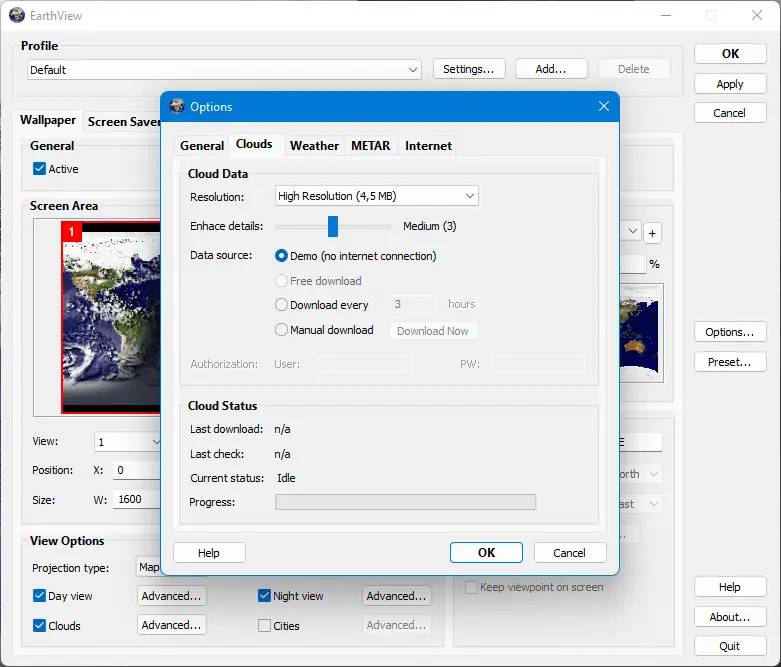Viewport: 781px width, 667px height.
Task: Open profile Settings... button
Action: 469,69
